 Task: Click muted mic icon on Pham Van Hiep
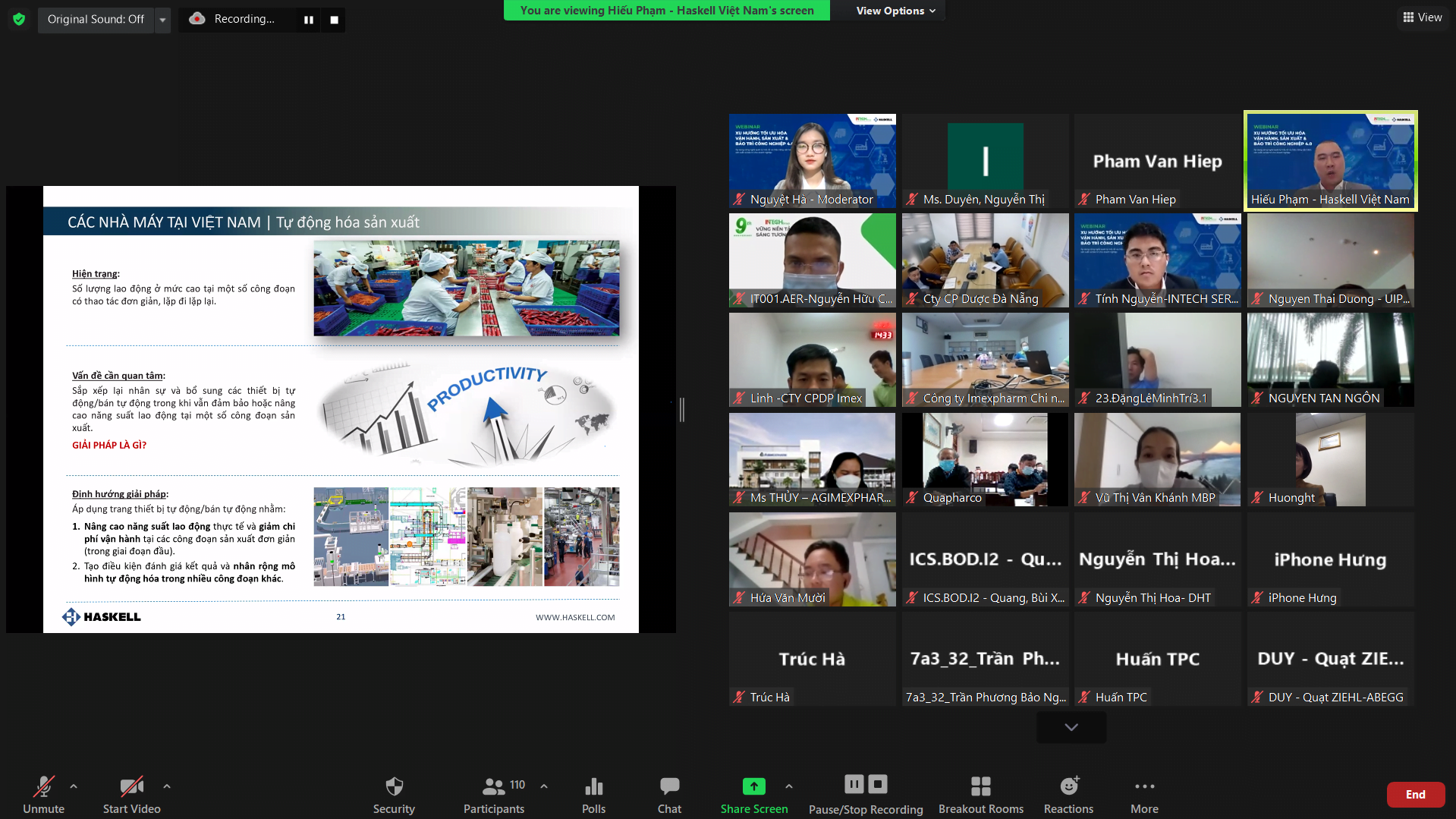(x=1084, y=200)
